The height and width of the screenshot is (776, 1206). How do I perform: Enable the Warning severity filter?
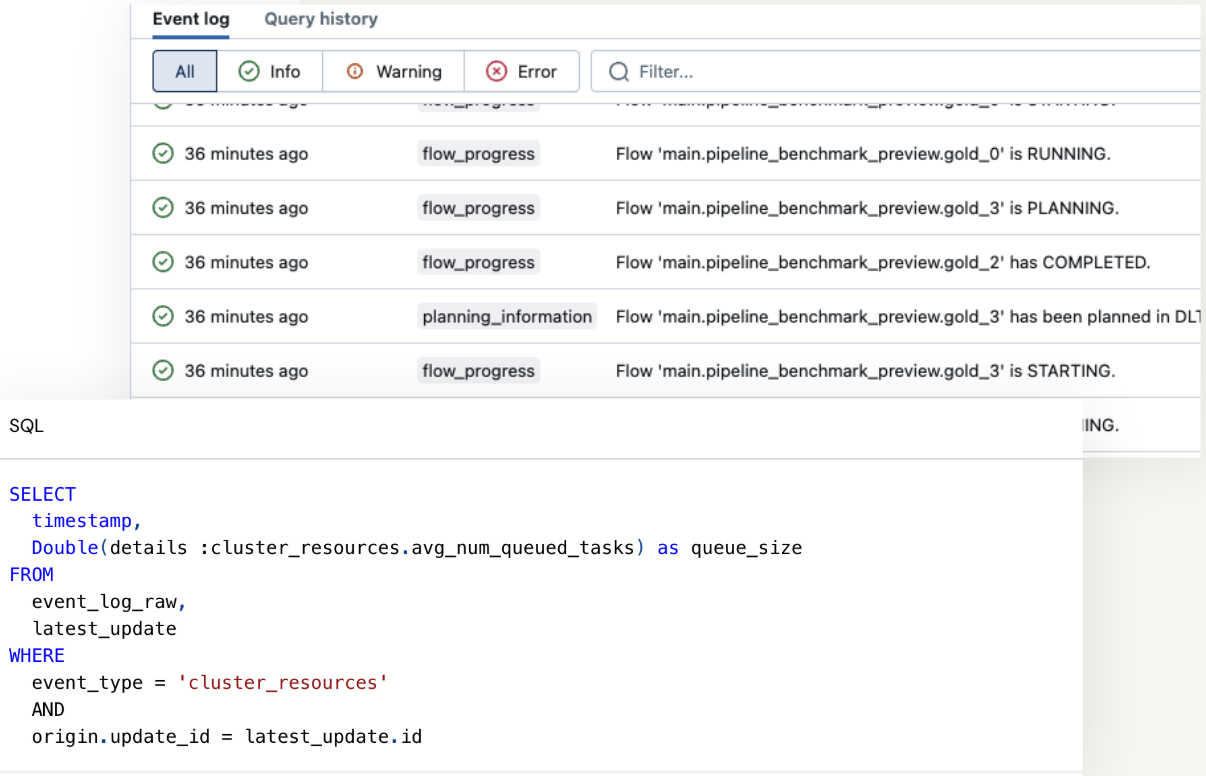[x=393, y=71]
